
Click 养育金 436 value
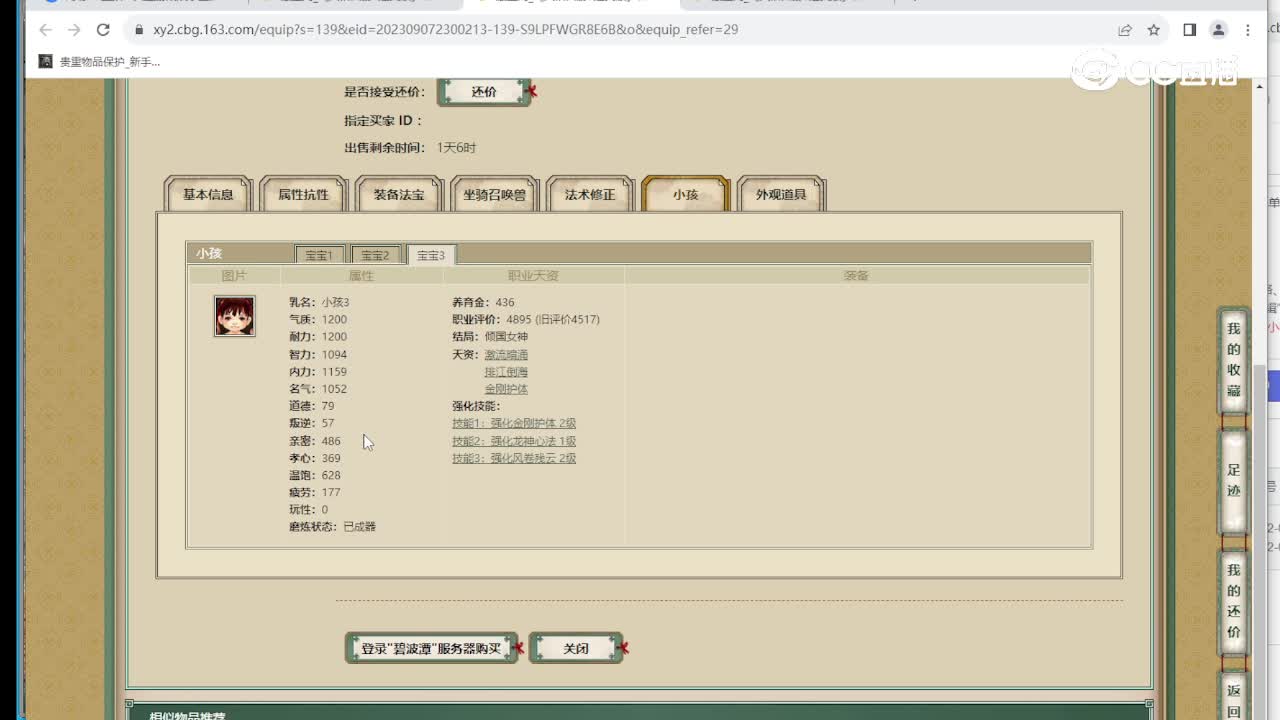click(x=505, y=302)
